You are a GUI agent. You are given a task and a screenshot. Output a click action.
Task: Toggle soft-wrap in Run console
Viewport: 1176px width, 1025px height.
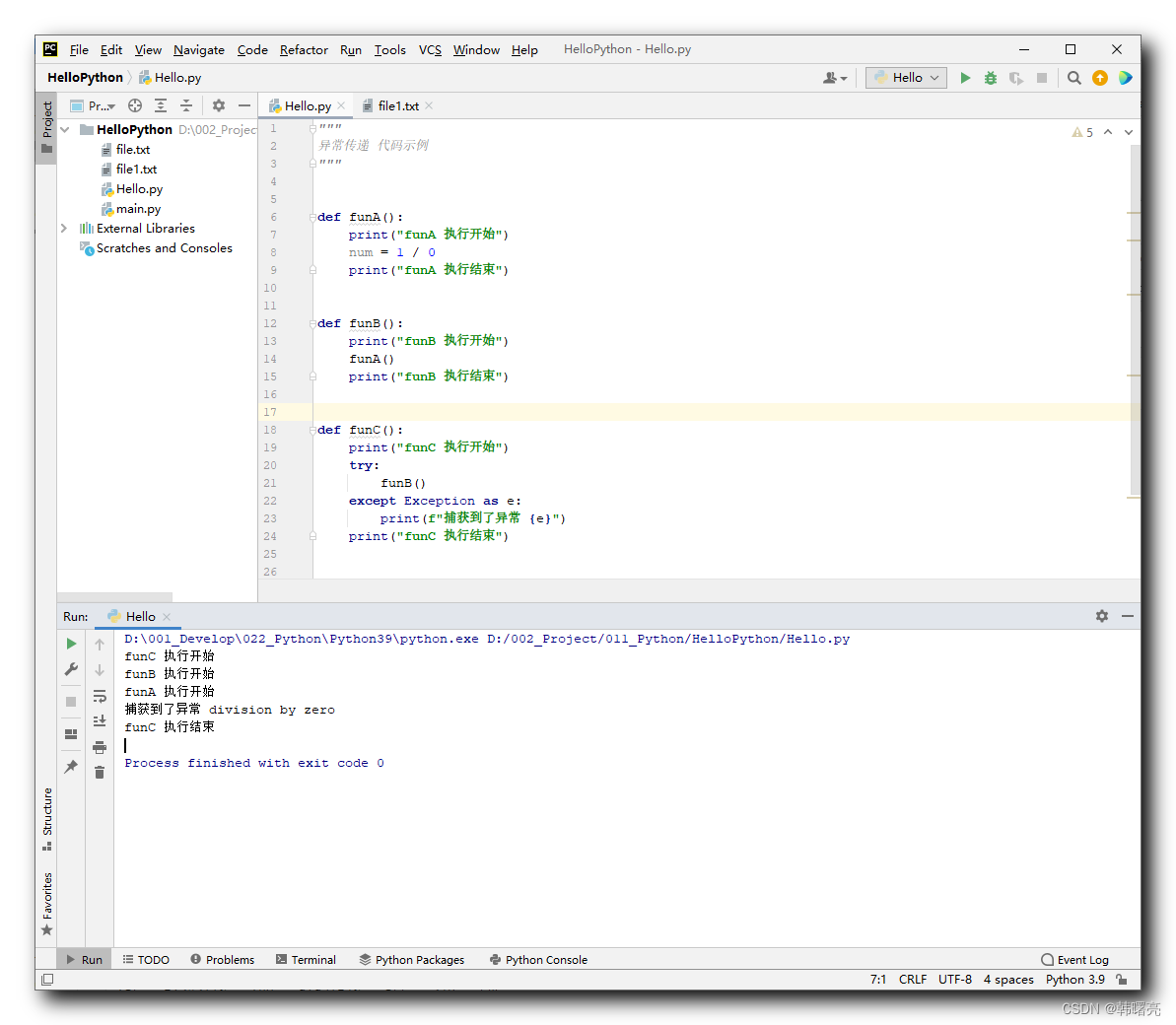(100, 696)
